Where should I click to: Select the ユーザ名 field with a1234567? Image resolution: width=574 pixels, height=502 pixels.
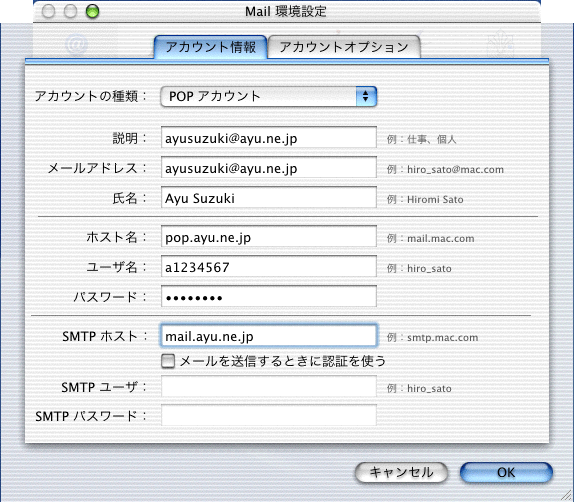(269, 267)
